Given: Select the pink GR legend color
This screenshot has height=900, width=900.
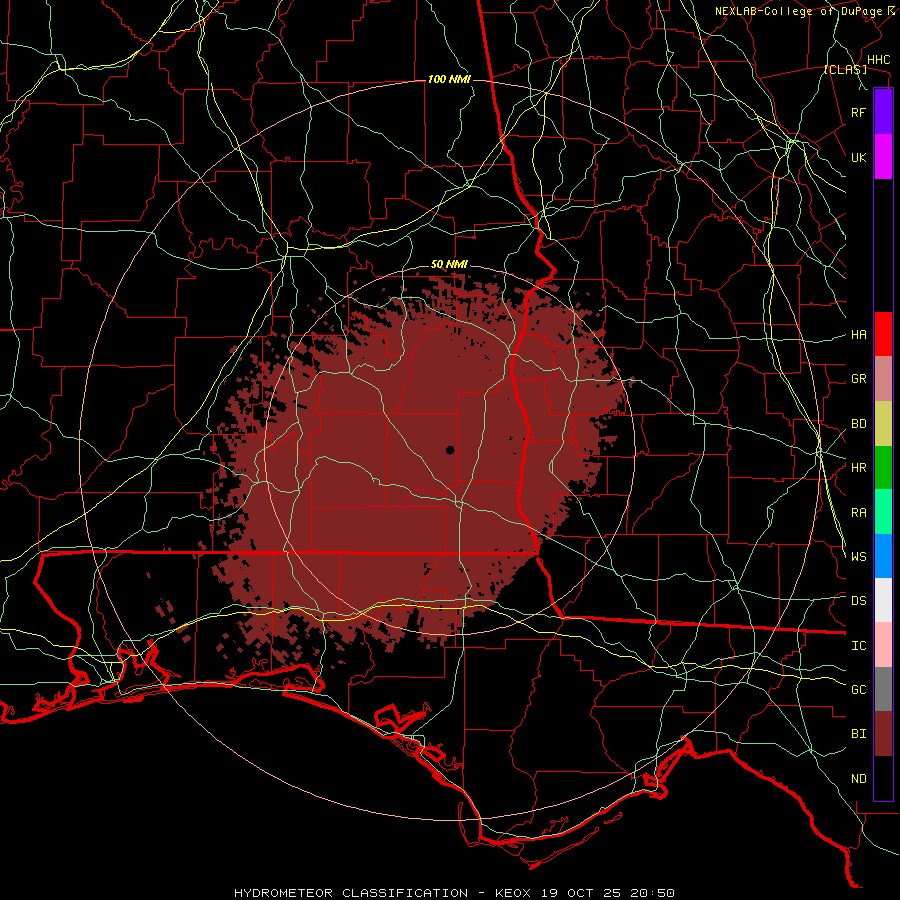Looking at the screenshot, I should pyautogui.click(x=883, y=379).
